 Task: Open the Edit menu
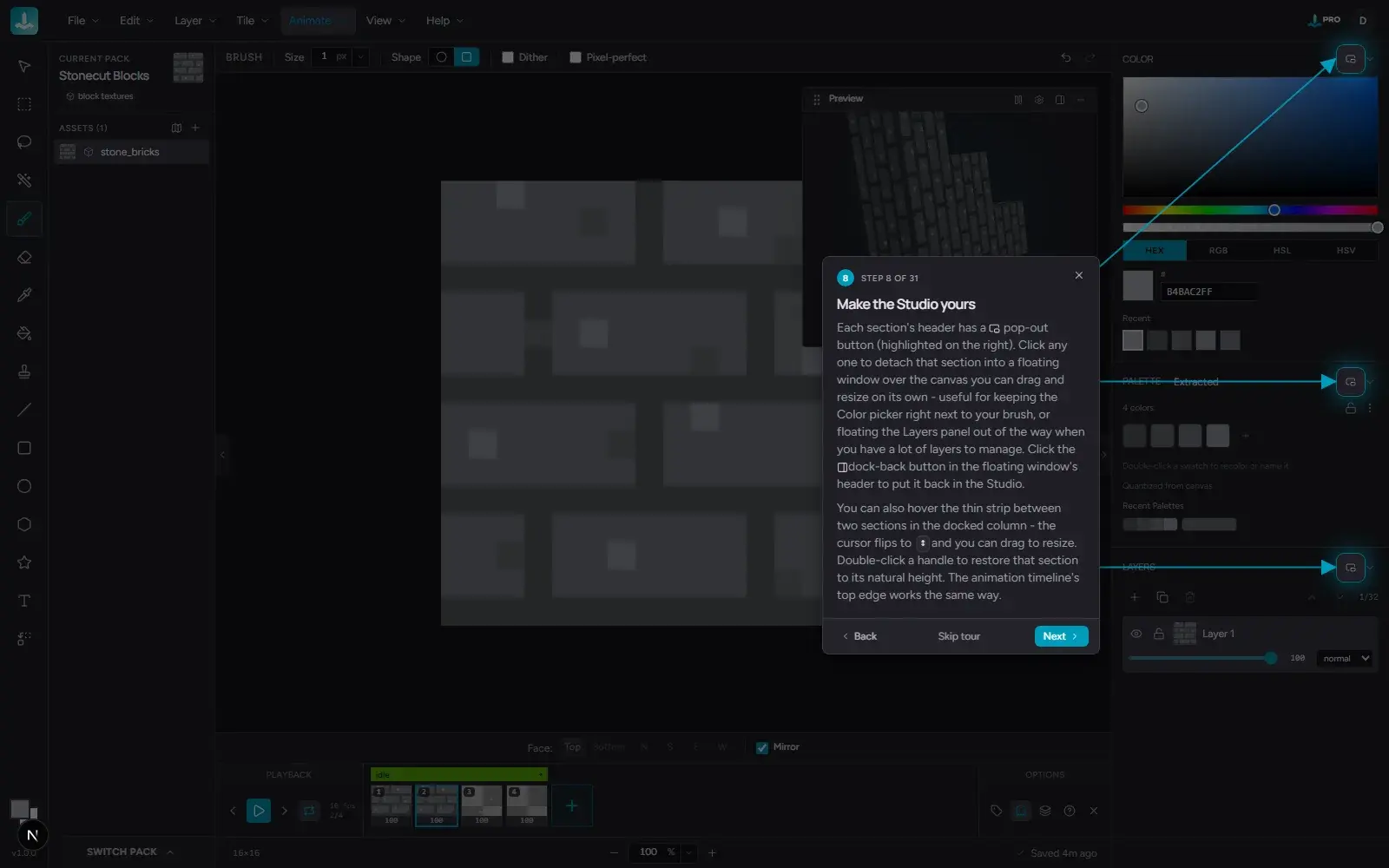(x=136, y=21)
